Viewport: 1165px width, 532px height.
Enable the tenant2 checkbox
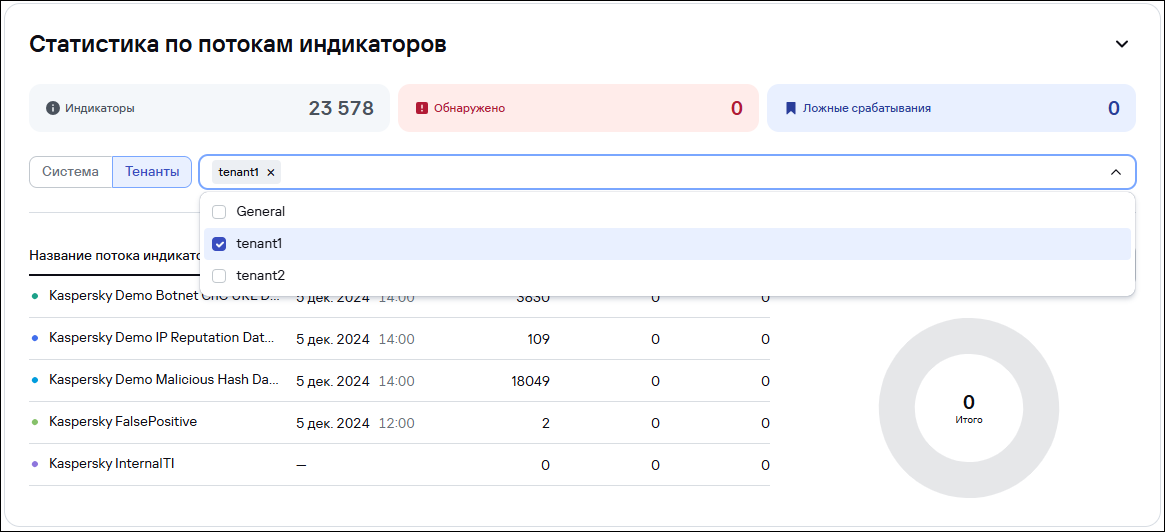[219, 276]
